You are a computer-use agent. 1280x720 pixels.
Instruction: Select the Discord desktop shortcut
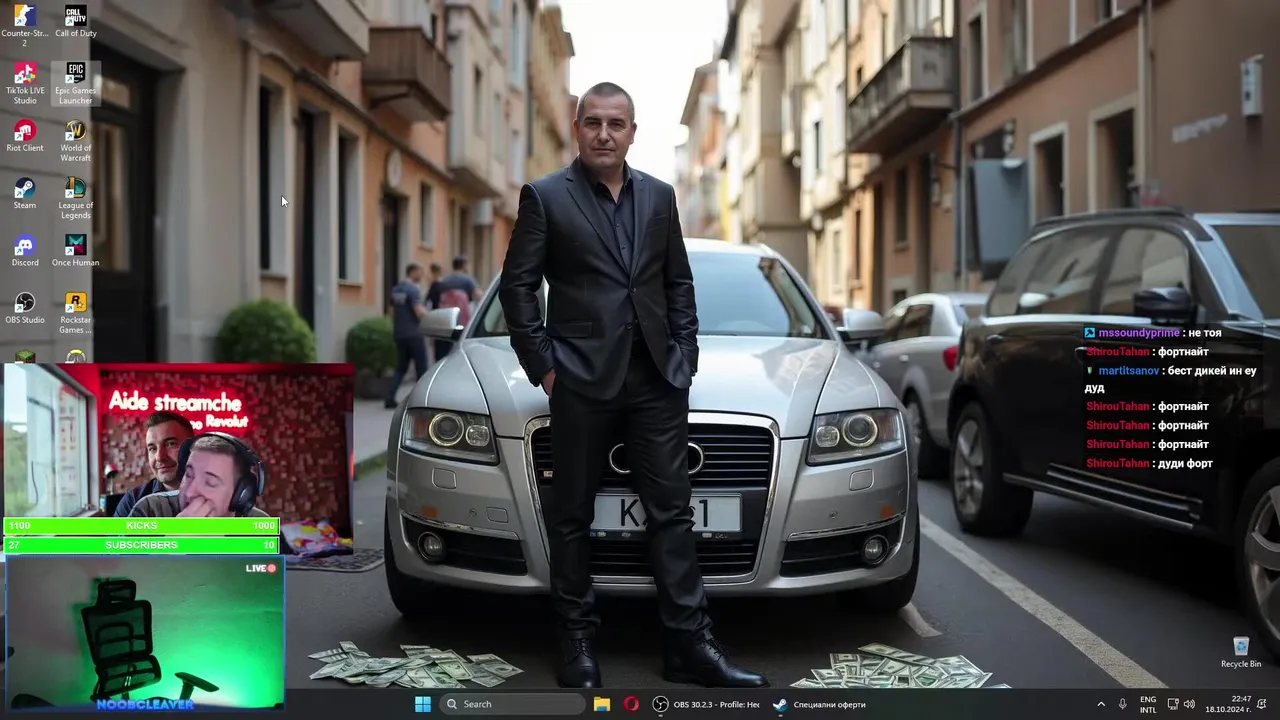pyautogui.click(x=25, y=251)
